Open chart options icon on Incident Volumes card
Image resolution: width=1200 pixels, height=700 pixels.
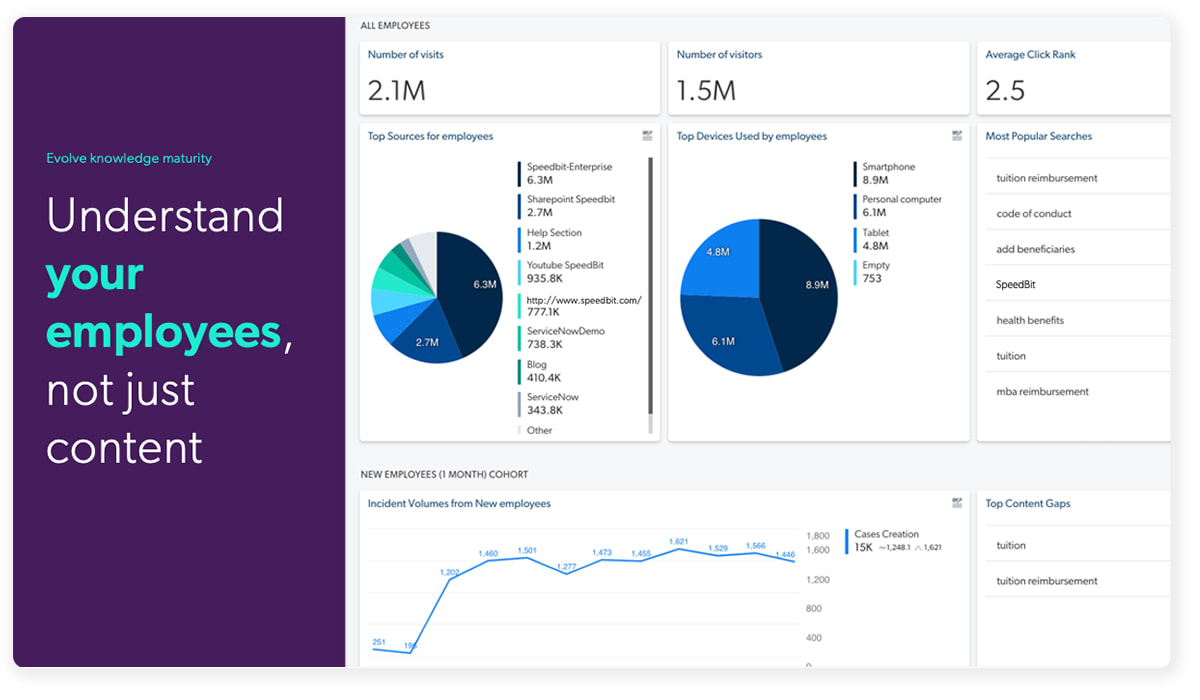957,503
